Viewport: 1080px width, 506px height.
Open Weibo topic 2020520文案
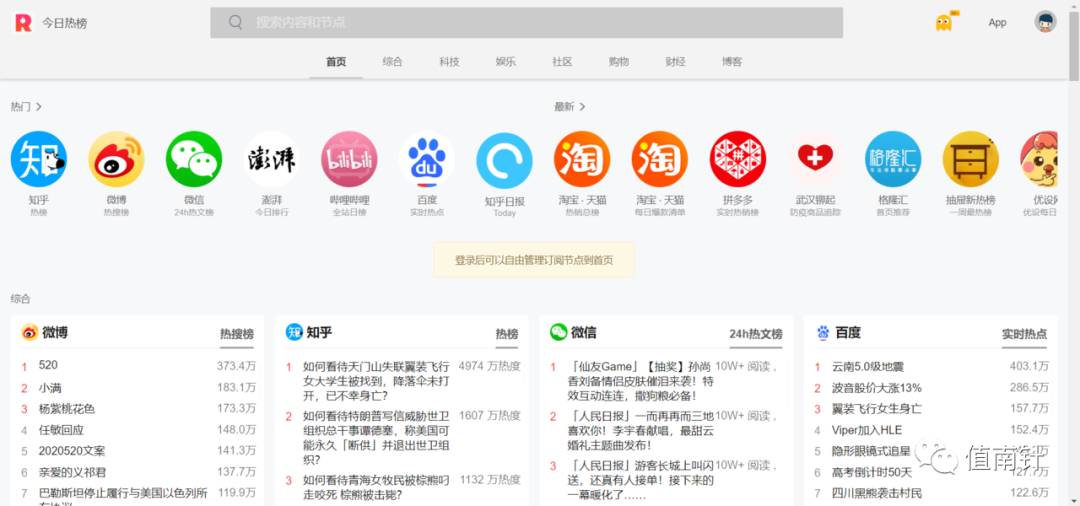(72, 452)
